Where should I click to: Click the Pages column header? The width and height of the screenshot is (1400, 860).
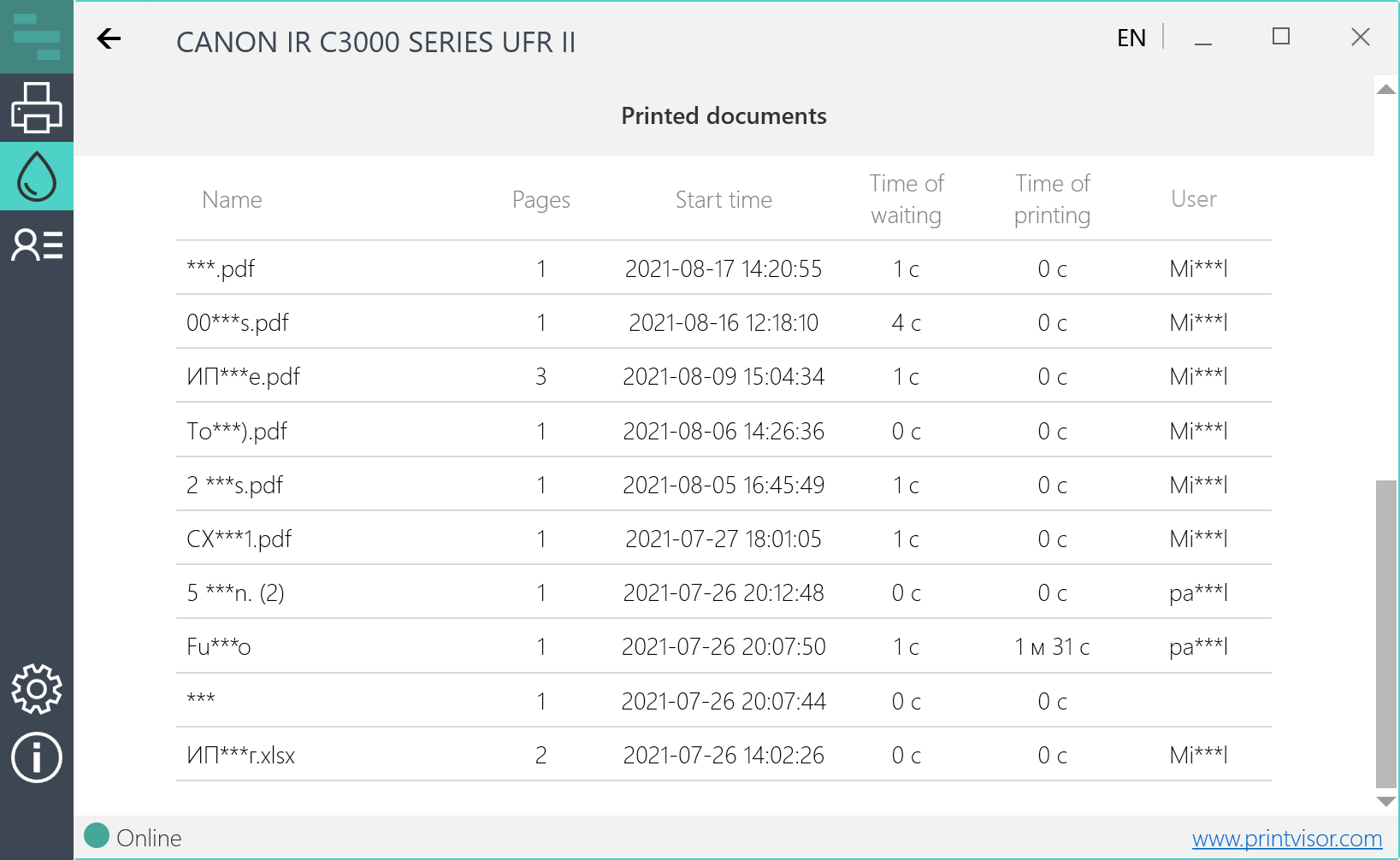(x=541, y=200)
